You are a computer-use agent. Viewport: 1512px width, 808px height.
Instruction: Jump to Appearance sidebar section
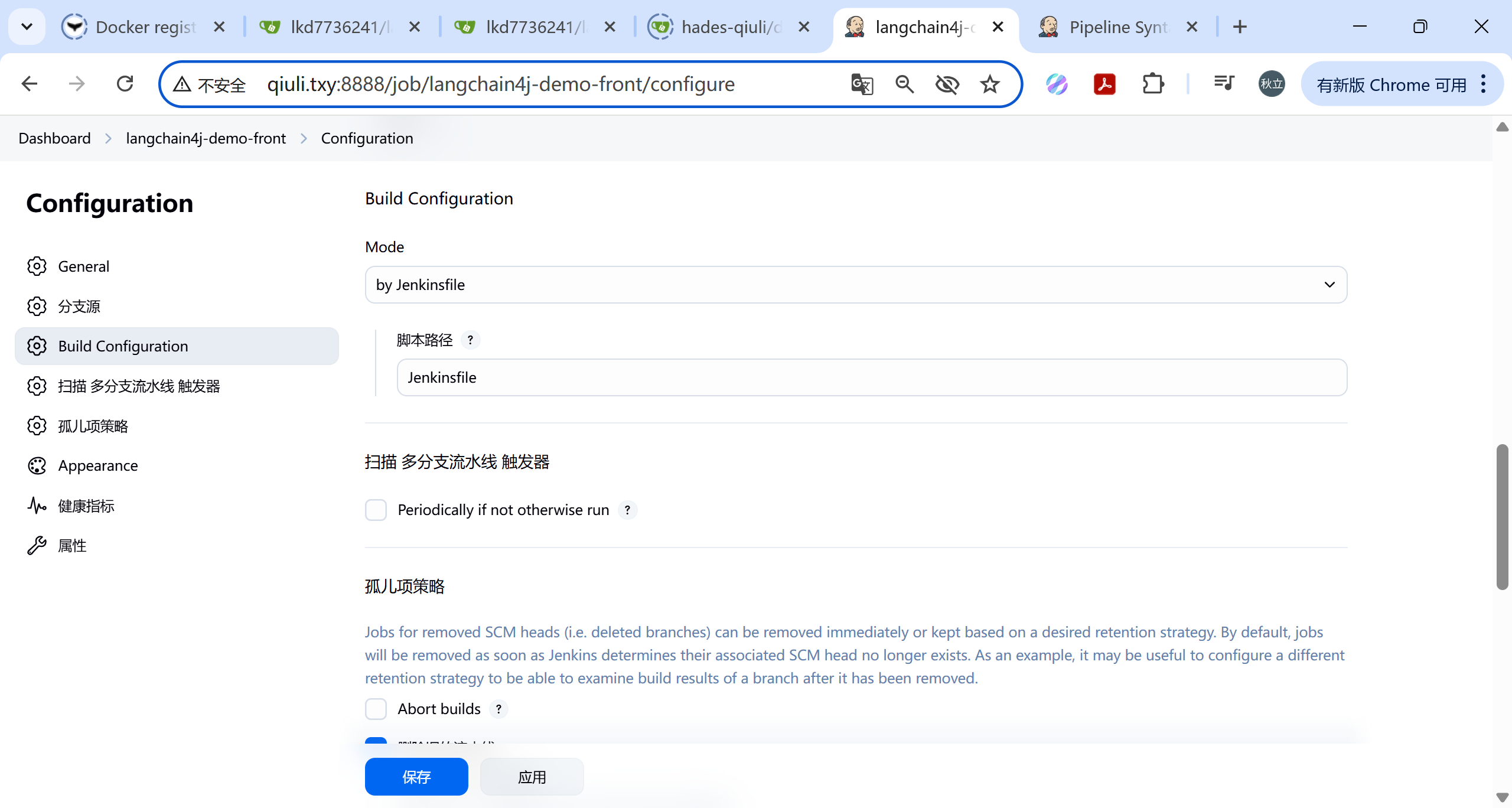point(177,466)
